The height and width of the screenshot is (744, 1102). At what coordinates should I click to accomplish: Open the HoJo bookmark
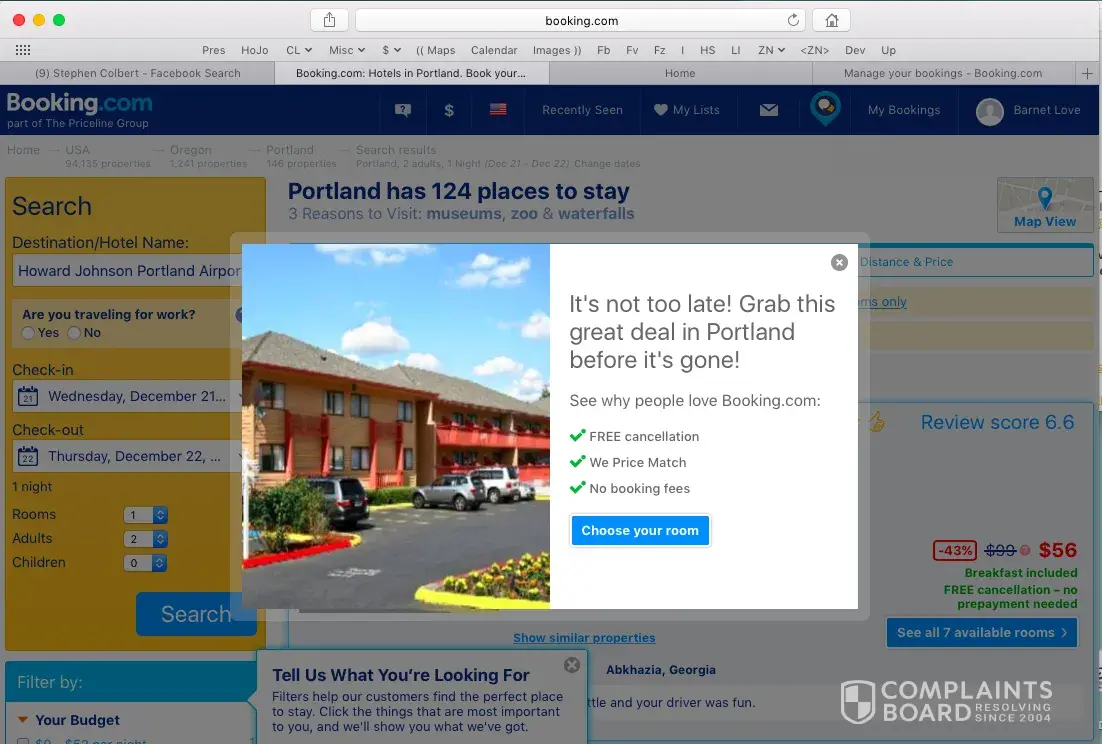click(254, 50)
